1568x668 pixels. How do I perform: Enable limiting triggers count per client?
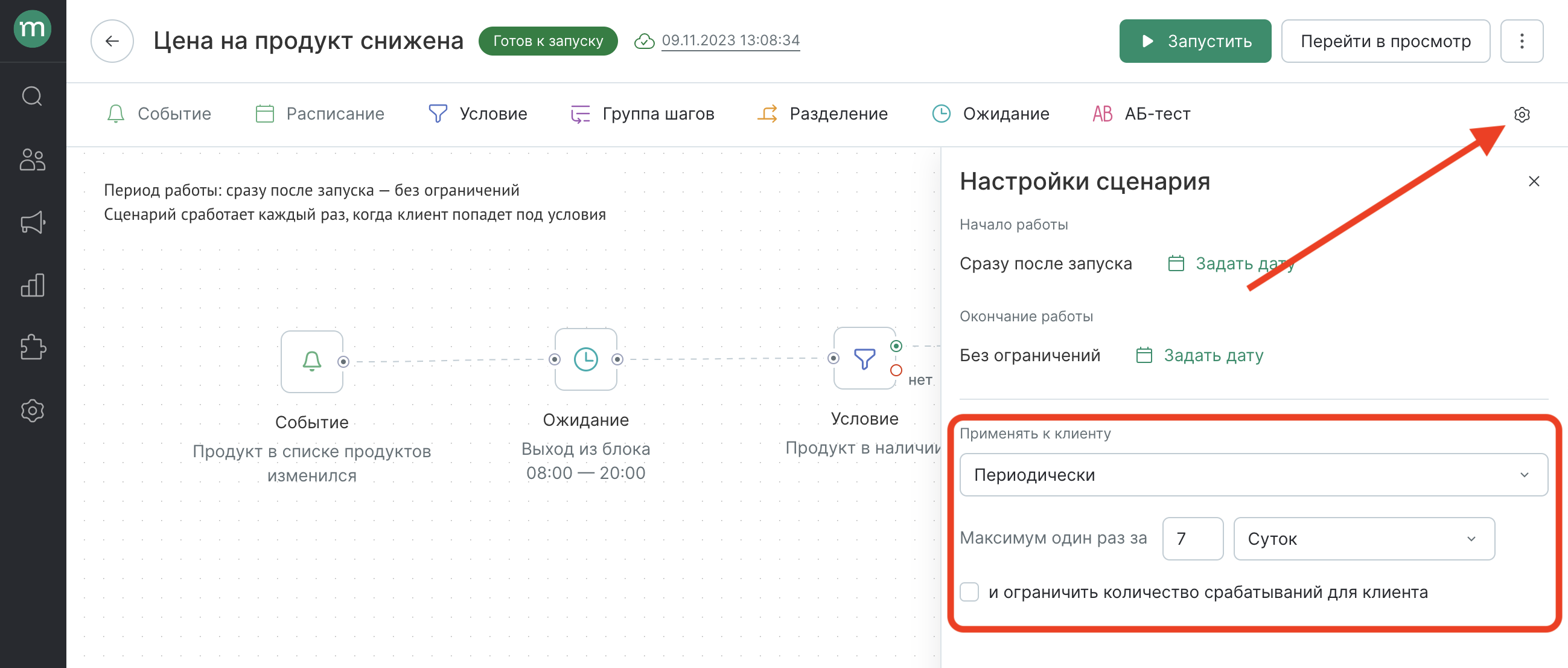click(x=969, y=592)
